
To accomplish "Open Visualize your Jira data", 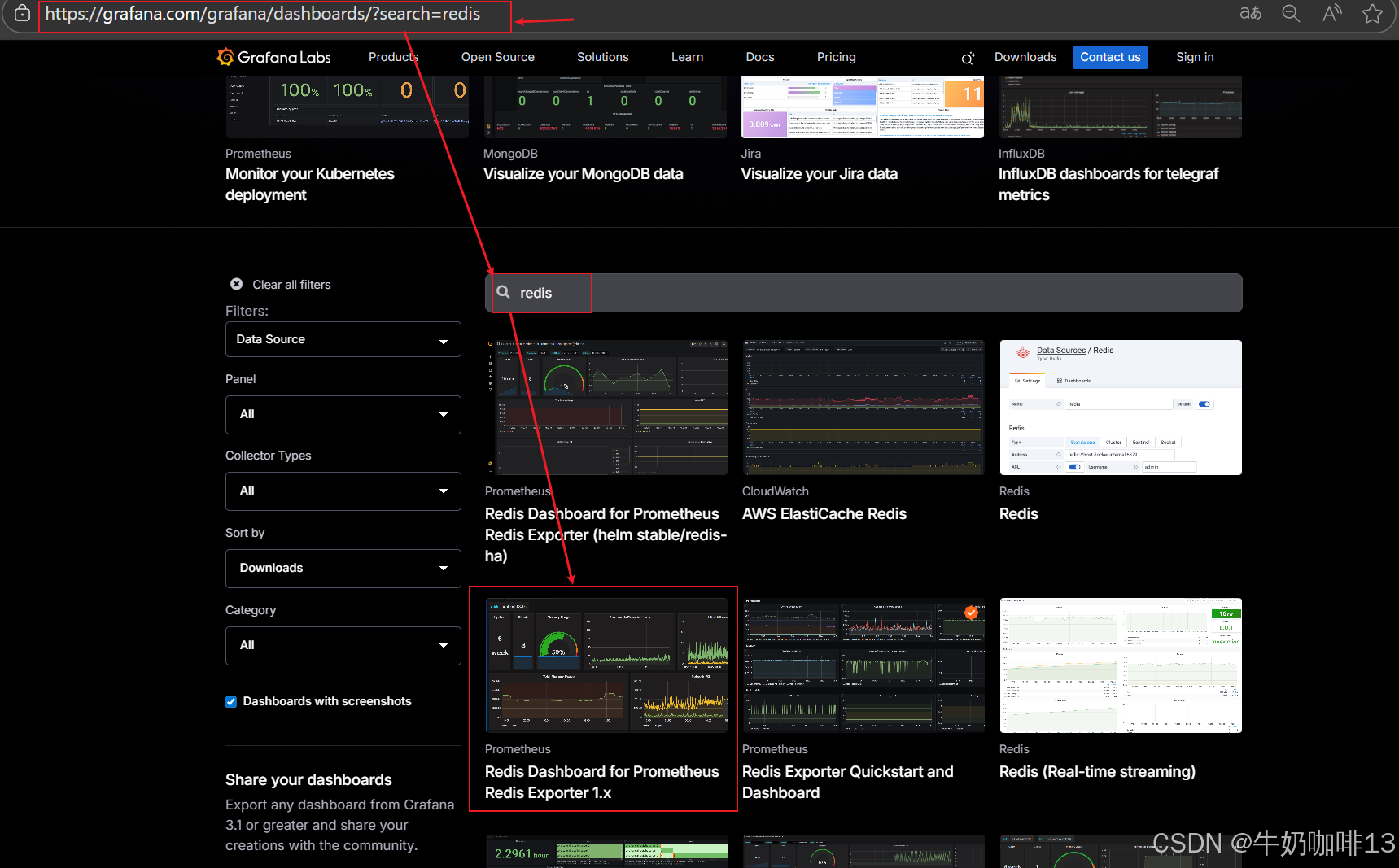I will point(819,174).
